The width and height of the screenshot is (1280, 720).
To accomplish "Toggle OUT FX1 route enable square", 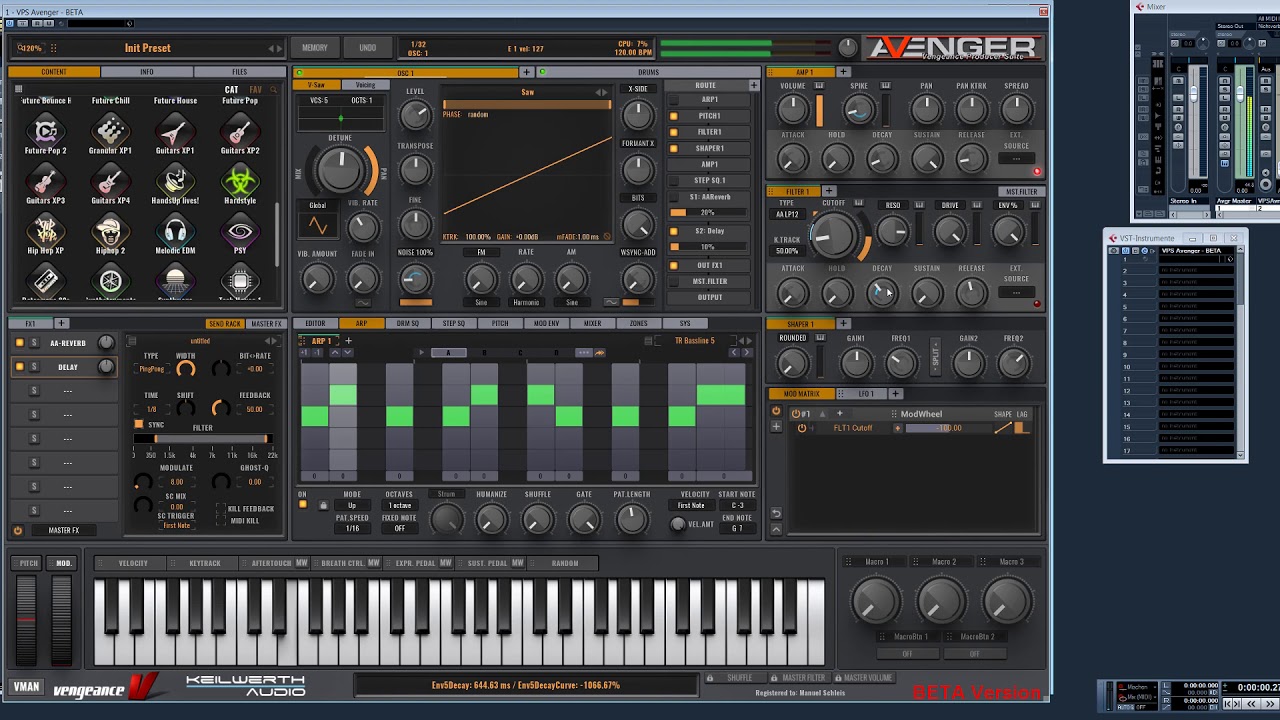I will (x=673, y=265).
